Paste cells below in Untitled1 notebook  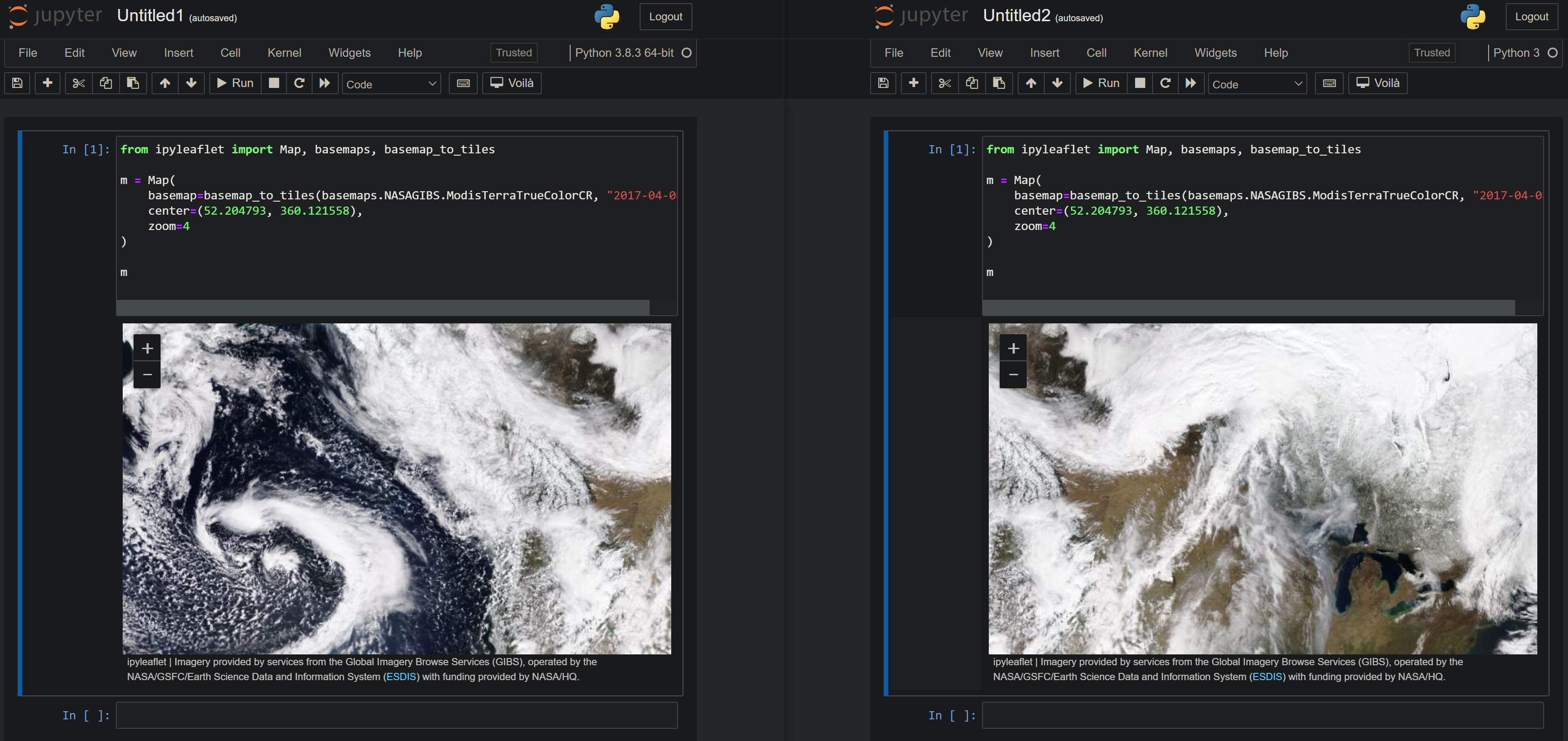(x=133, y=83)
